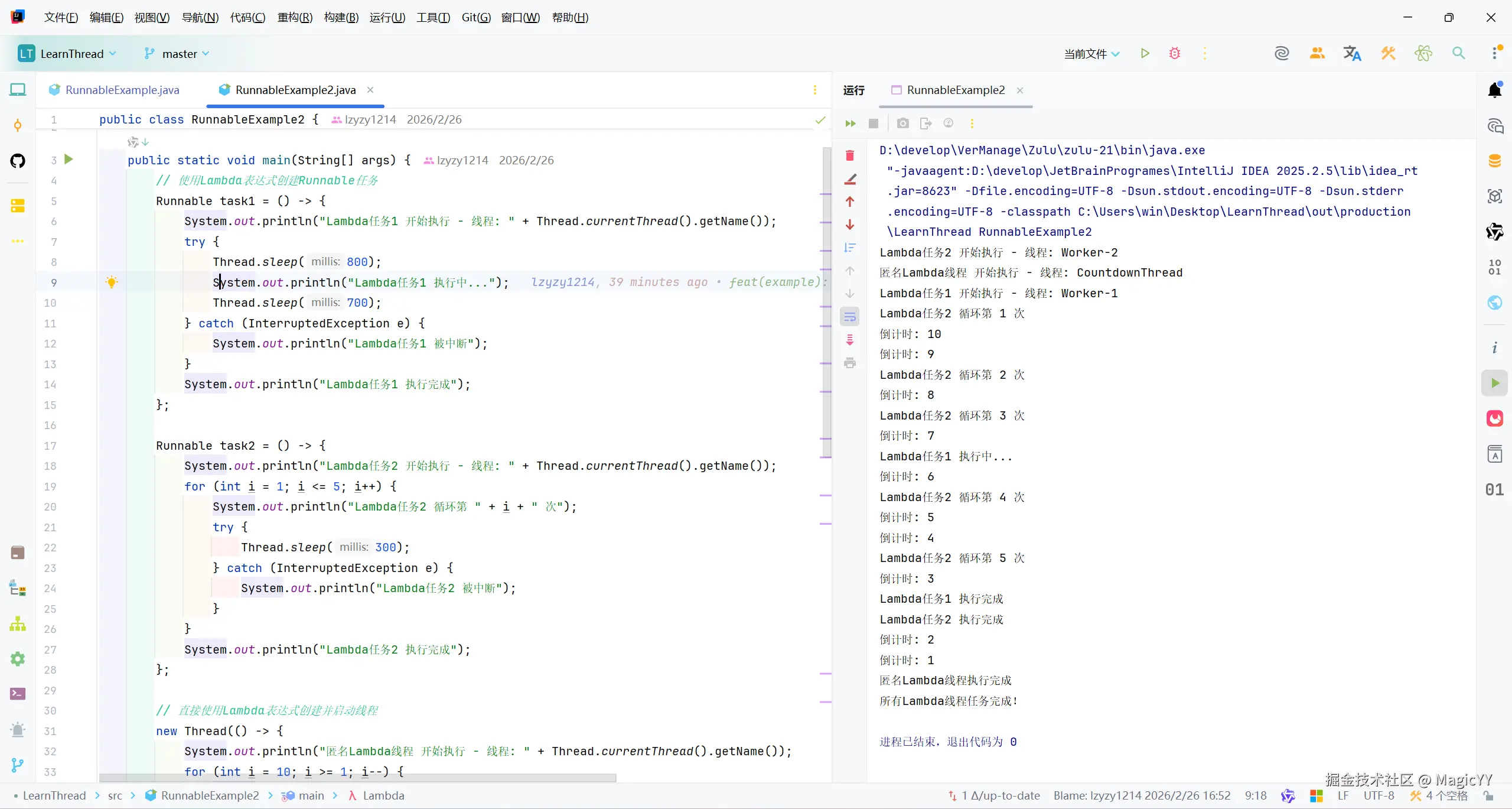This screenshot has width=1512, height=809.
Task: Toggle soft-wrap in the run console
Action: click(x=850, y=317)
